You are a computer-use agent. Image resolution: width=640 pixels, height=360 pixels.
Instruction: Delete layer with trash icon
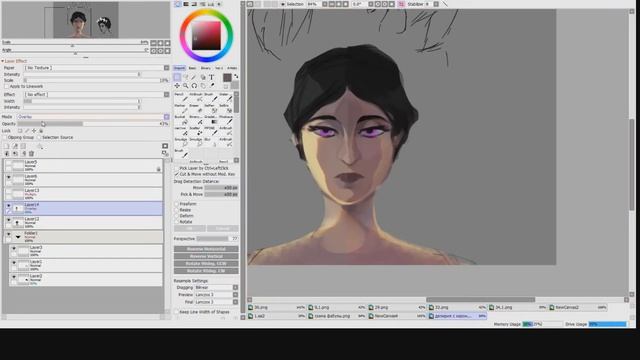point(31,154)
